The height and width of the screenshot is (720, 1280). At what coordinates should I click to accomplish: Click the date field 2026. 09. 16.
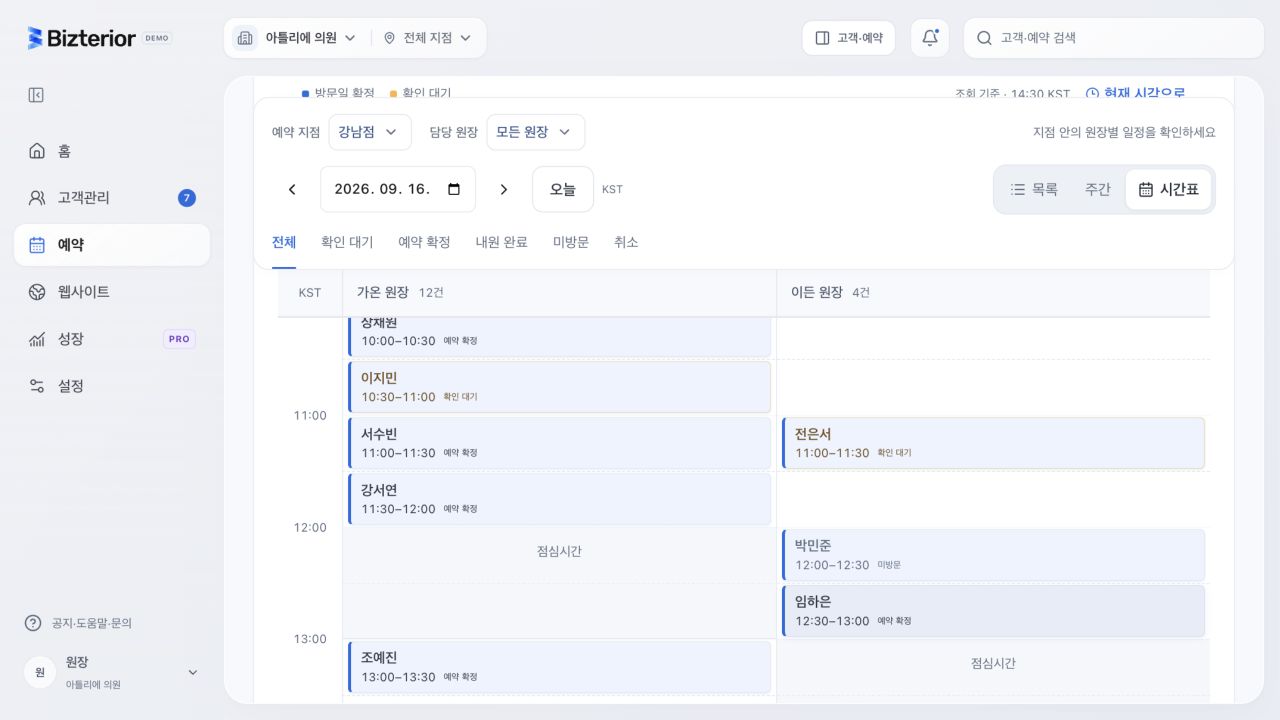coord(398,189)
